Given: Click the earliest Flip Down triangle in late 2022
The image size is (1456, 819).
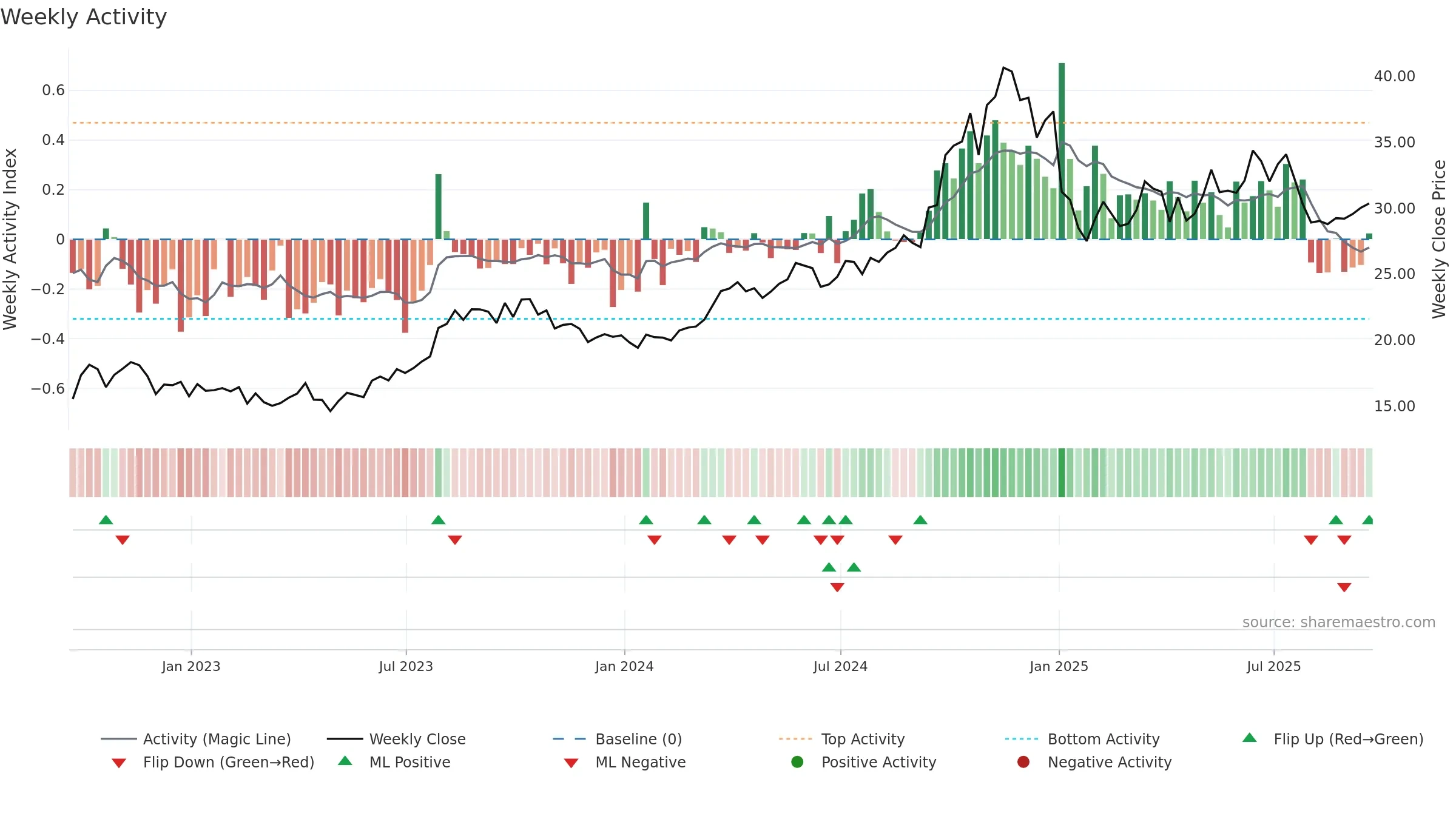Looking at the screenshot, I should [123, 540].
